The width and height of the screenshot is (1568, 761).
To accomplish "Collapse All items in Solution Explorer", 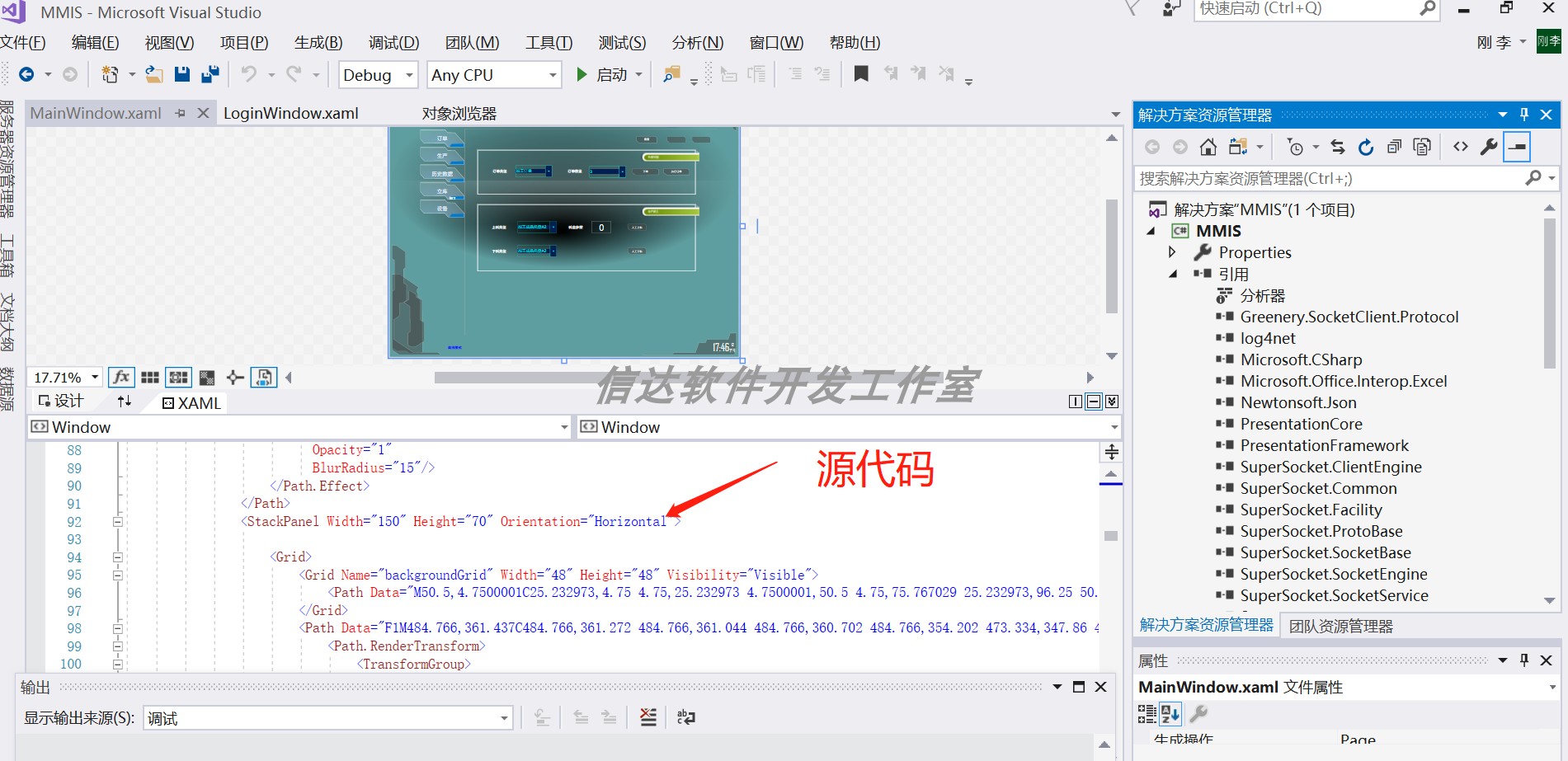I will click(1394, 147).
